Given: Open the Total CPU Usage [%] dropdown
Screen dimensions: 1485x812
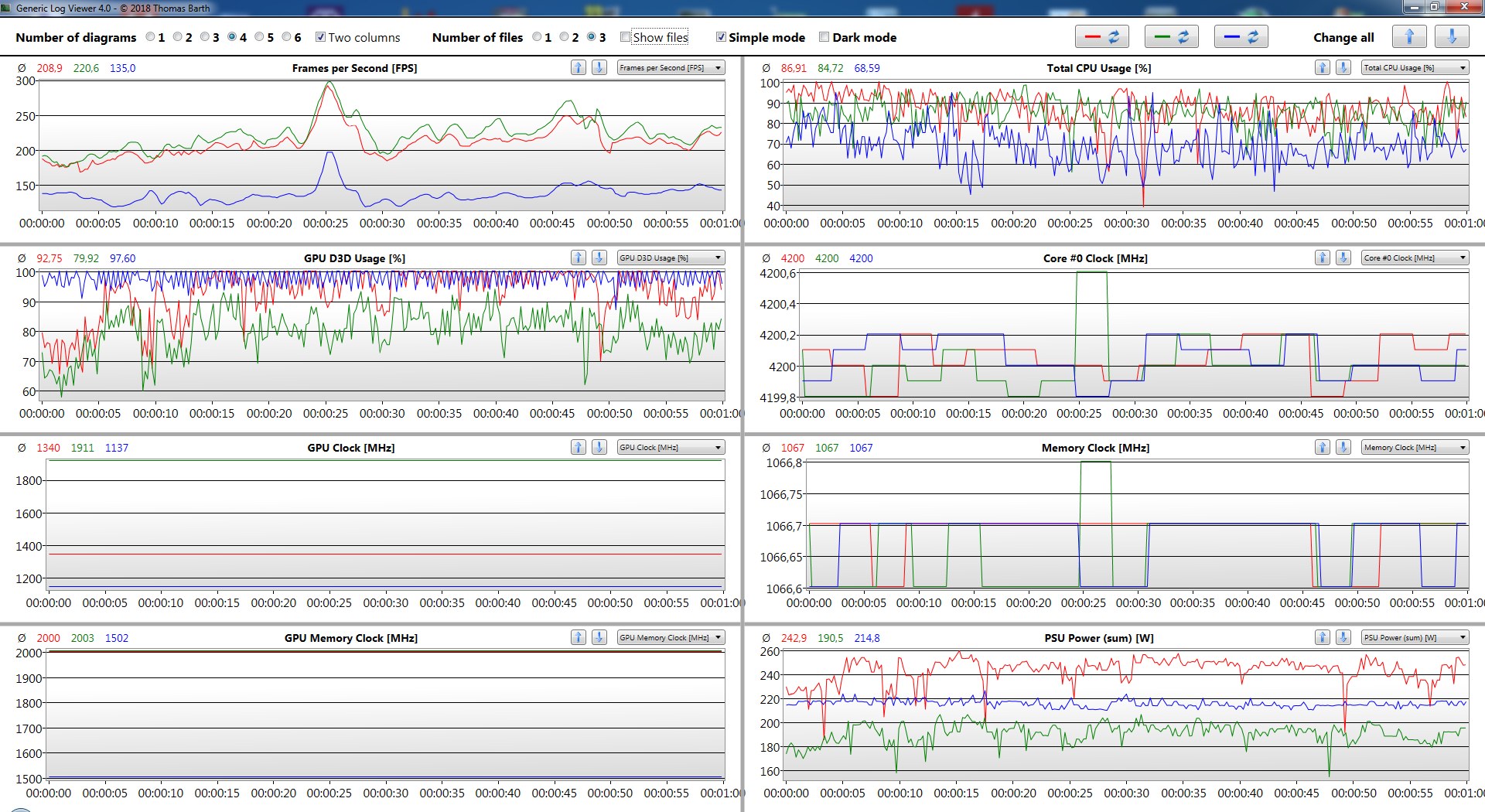Looking at the screenshot, I should point(1415,67).
